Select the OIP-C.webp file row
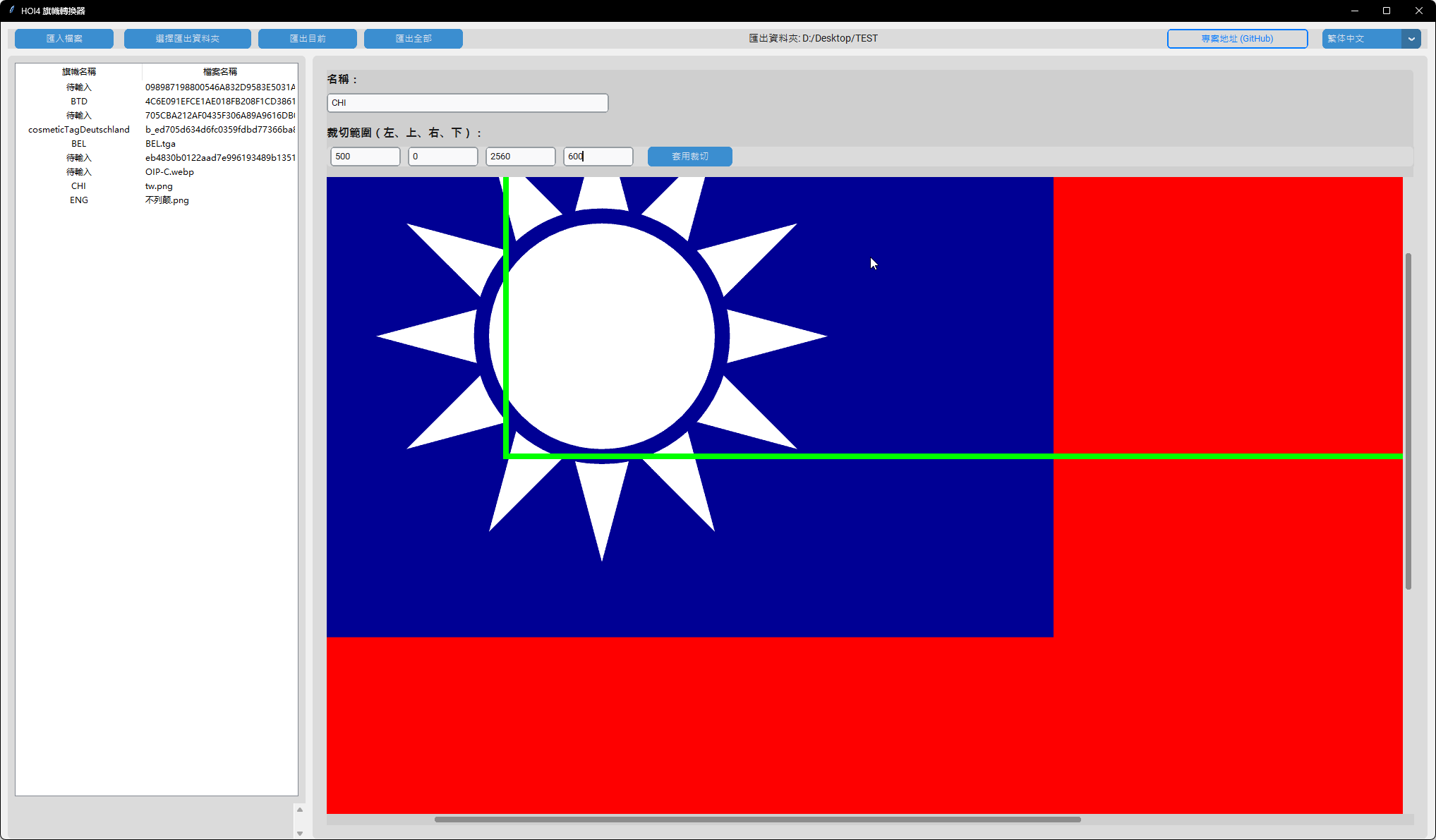 (x=169, y=172)
